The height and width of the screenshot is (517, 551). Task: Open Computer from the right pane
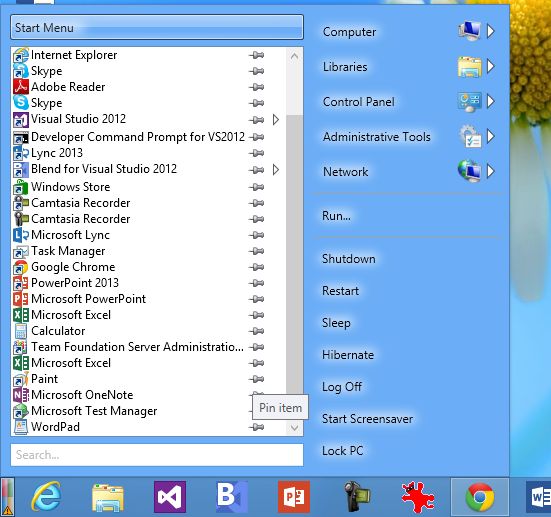pyautogui.click(x=349, y=32)
